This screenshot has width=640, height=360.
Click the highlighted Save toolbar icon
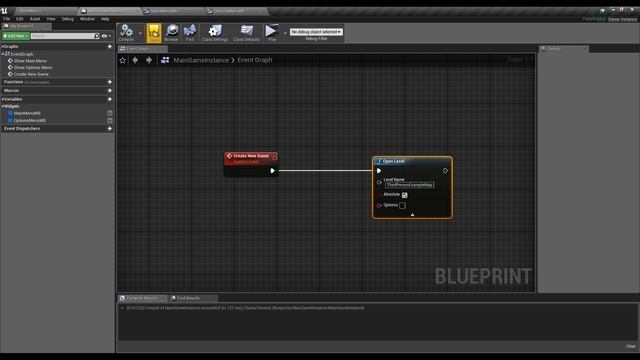[x=154, y=33]
